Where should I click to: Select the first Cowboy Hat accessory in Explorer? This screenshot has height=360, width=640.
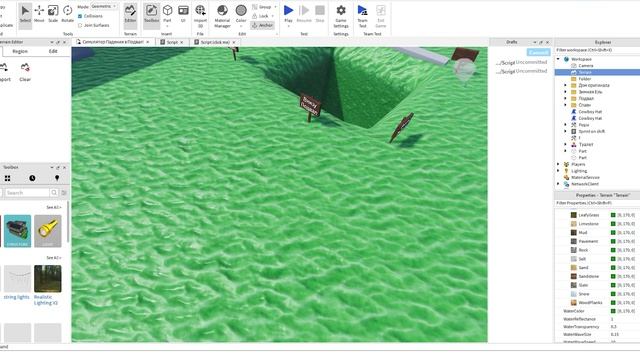click(x=590, y=111)
